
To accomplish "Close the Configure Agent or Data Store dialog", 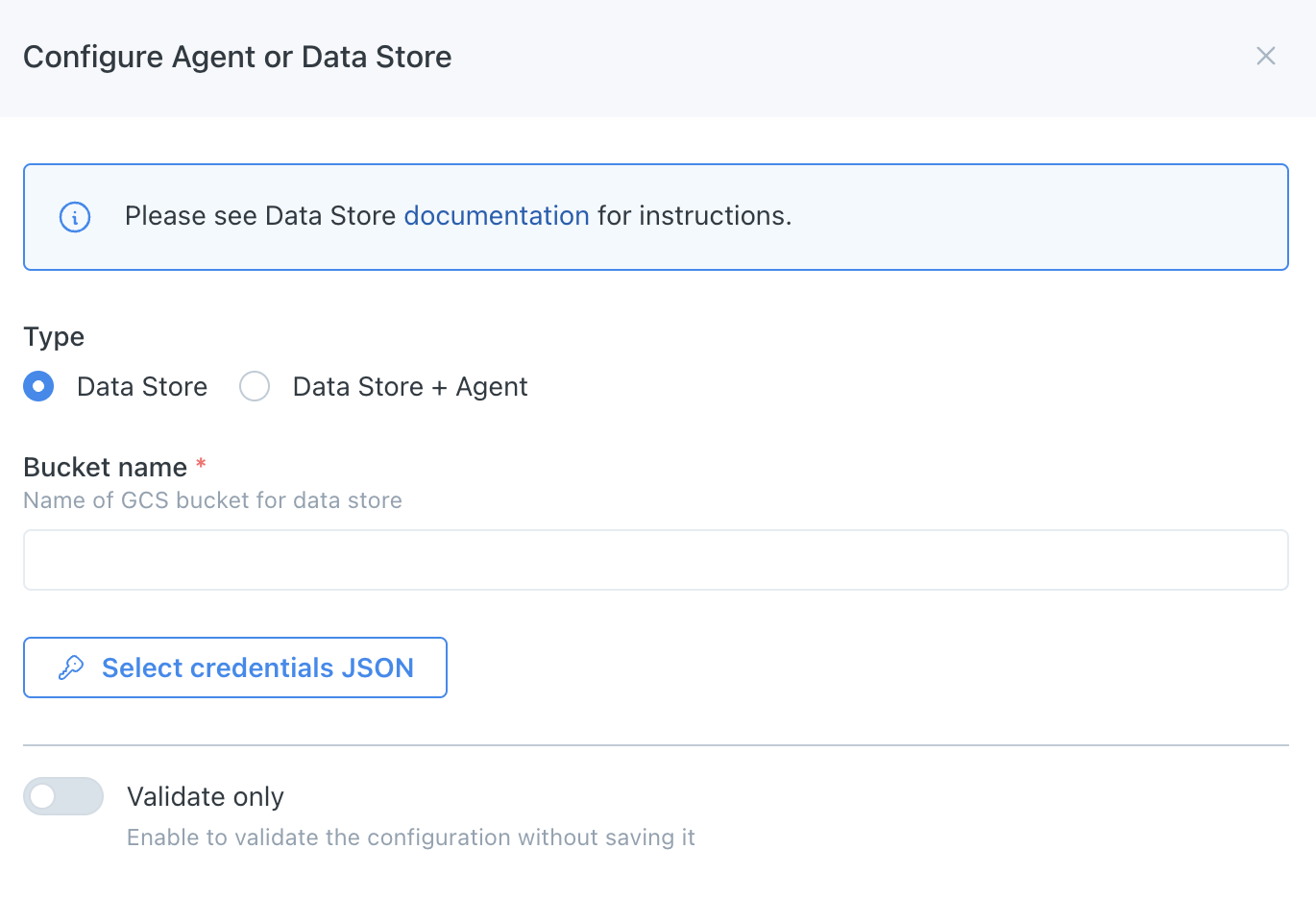I will [x=1265, y=57].
